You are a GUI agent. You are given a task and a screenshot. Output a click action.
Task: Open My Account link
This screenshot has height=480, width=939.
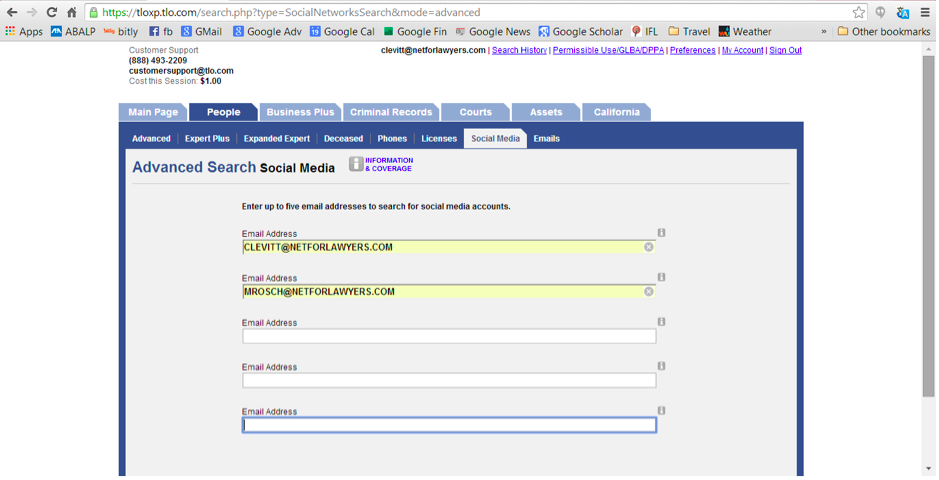[742, 50]
